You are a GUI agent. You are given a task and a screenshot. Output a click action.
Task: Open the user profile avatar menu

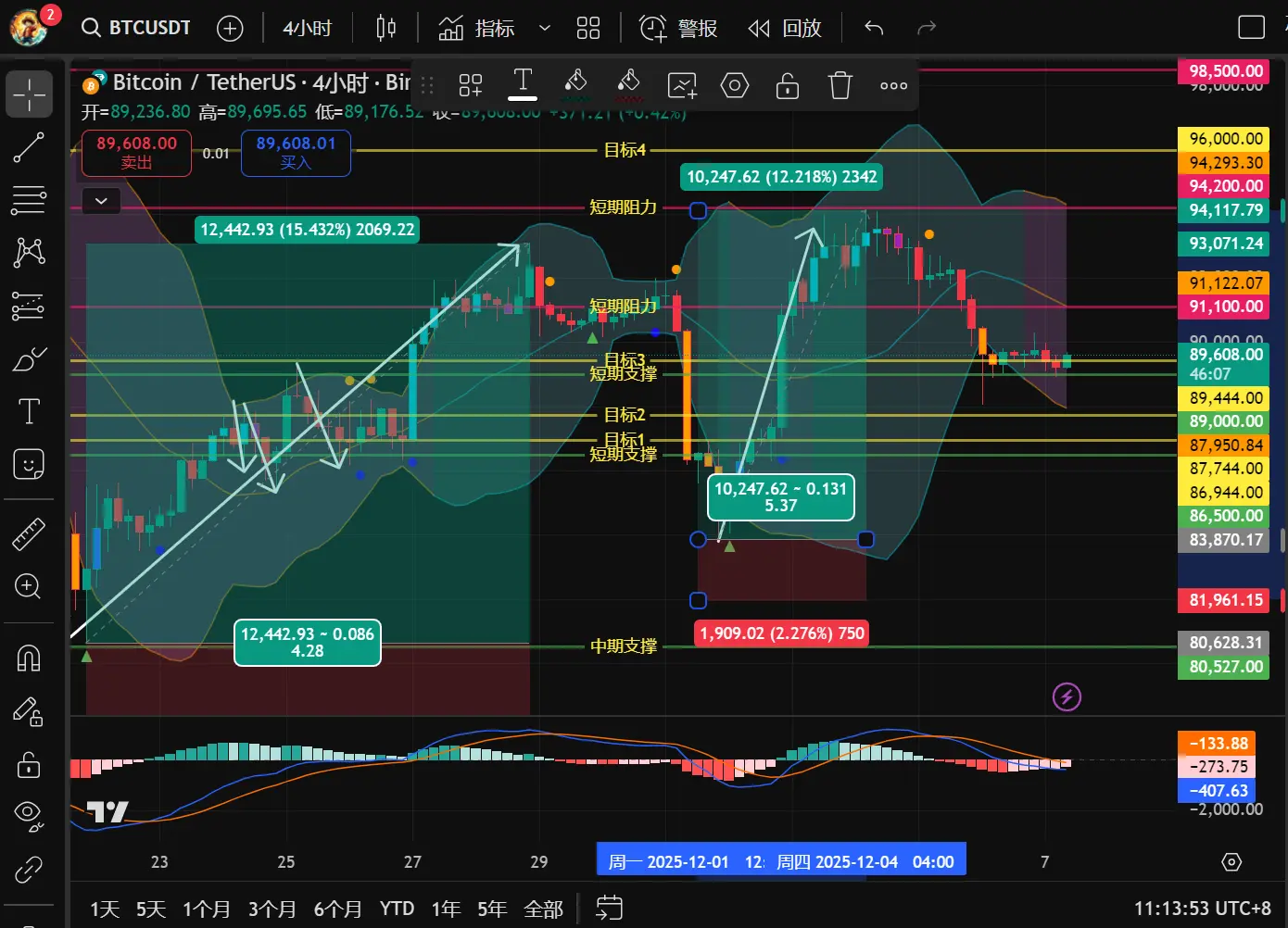[x=30, y=26]
